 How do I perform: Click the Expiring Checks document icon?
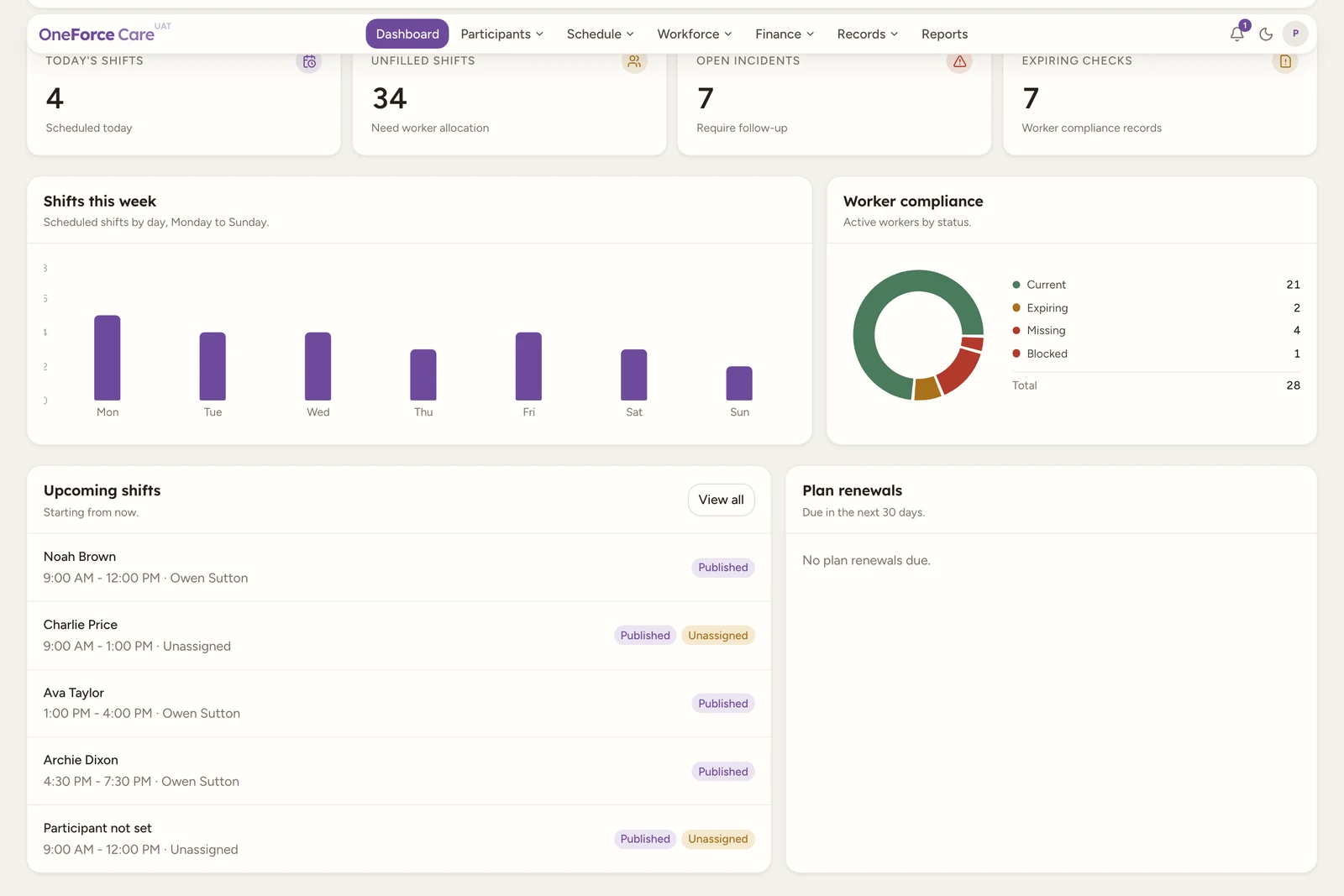[1285, 61]
